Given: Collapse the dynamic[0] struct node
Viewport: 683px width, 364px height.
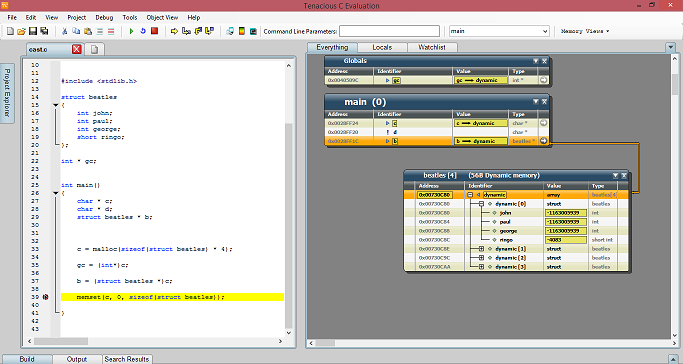Looking at the screenshot, I should pos(481,204).
